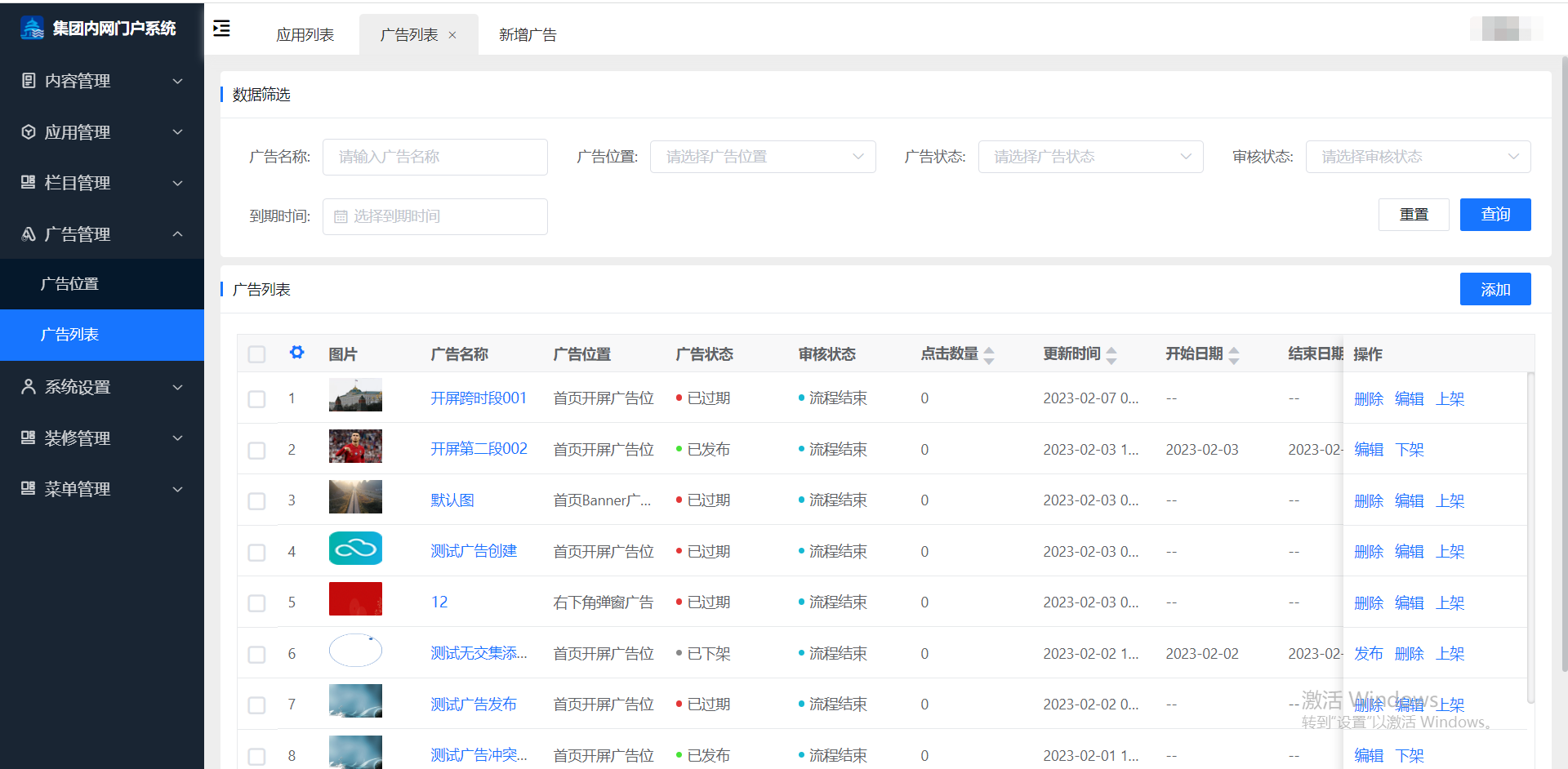Check the row 1 checkbox

[x=256, y=399]
